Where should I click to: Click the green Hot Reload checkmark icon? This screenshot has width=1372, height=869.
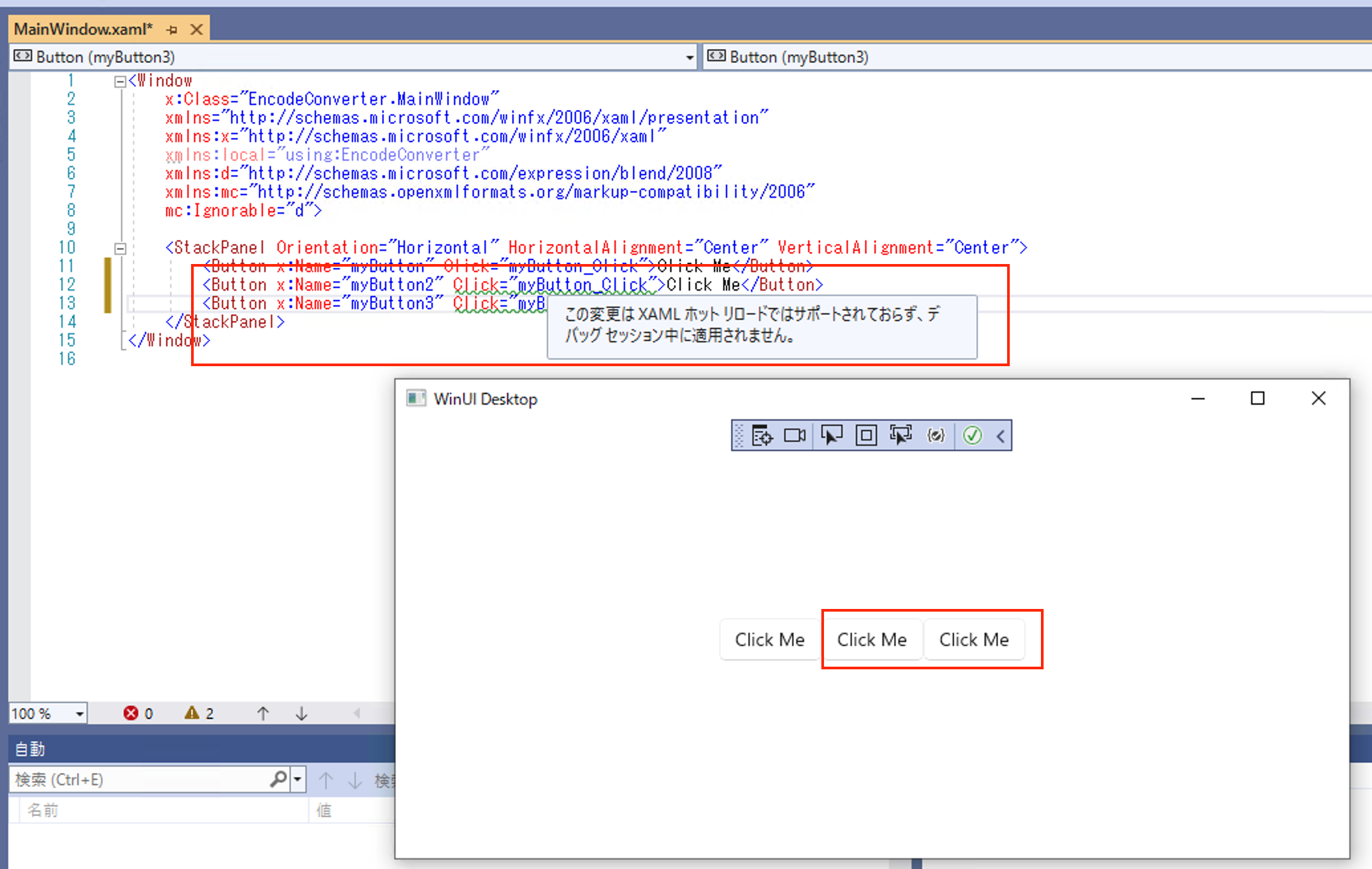pyautogui.click(x=972, y=436)
